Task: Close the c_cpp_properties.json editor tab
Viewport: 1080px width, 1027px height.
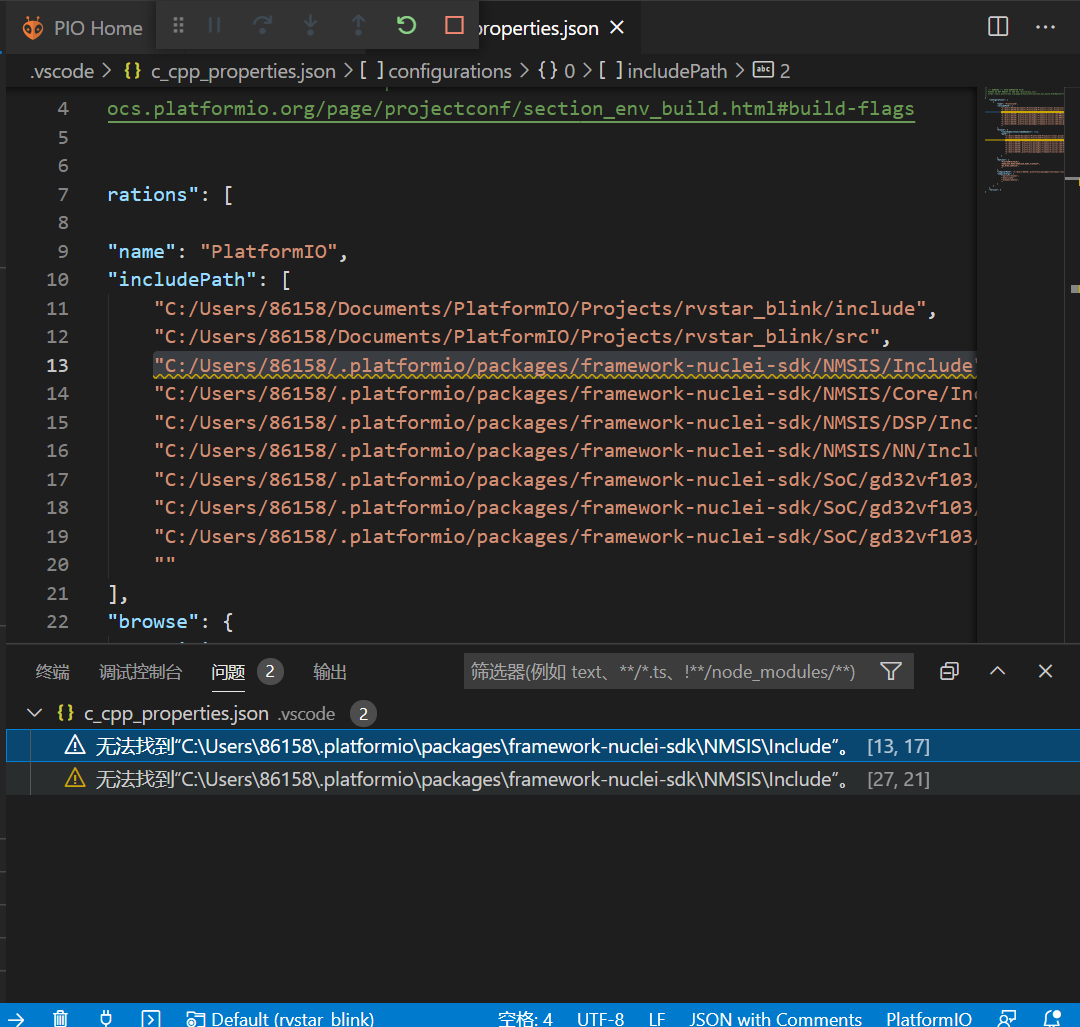Action: [617, 28]
